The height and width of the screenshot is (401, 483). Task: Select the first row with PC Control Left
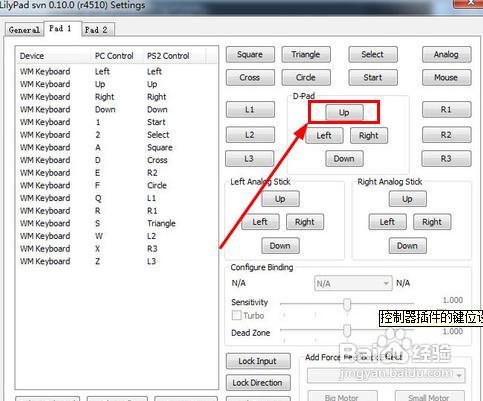point(117,71)
